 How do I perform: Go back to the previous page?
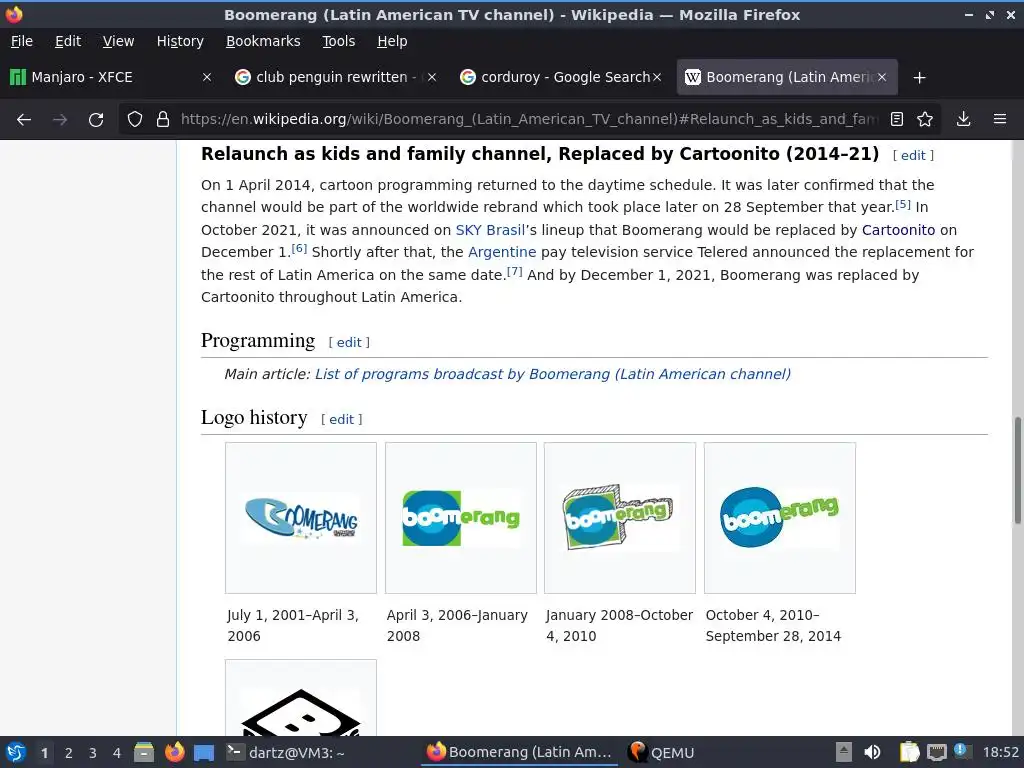click(x=24, y=120)
